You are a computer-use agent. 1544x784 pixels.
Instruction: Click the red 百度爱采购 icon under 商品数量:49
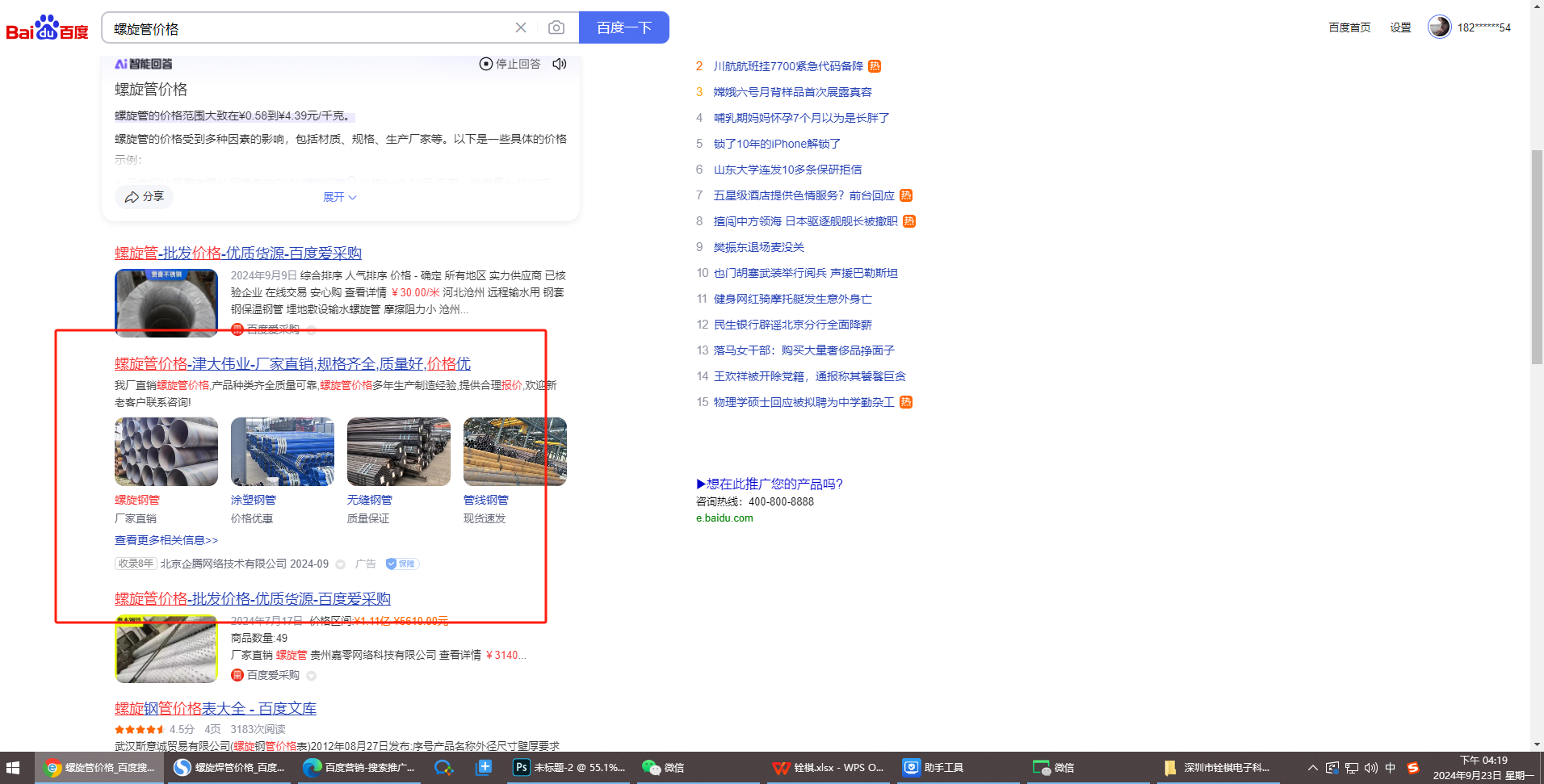(x=237, y=675)
